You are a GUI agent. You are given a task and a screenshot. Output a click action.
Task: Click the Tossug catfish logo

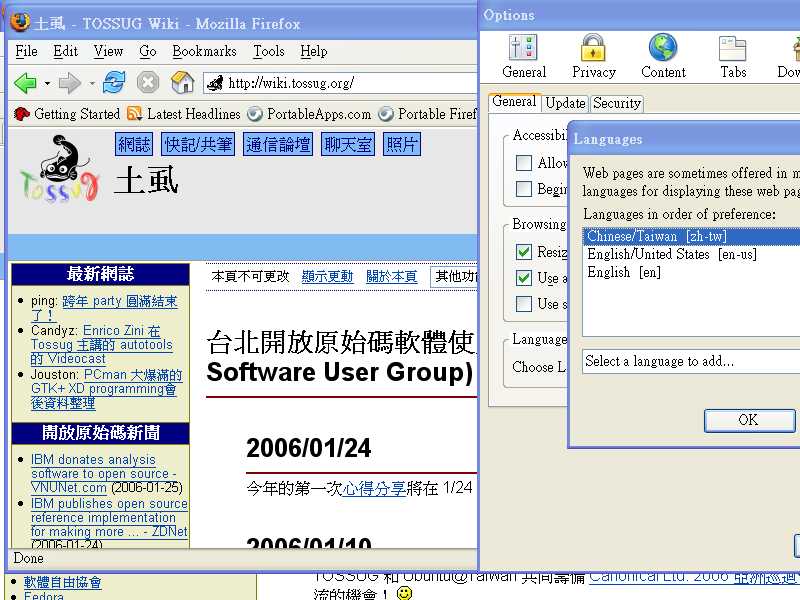click(59, 168)
